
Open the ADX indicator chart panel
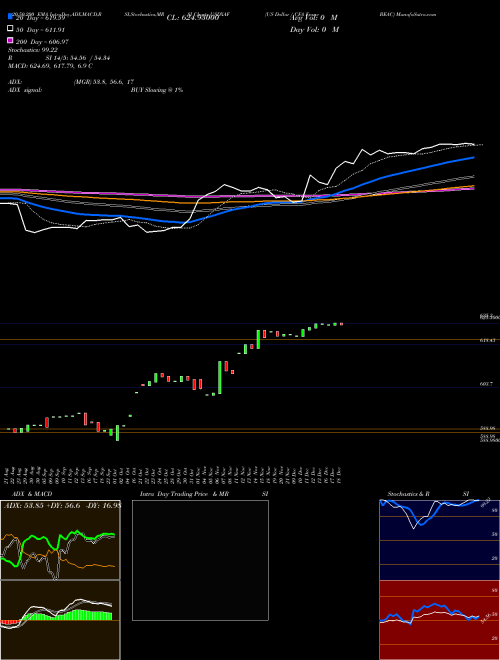coord(60,540)
